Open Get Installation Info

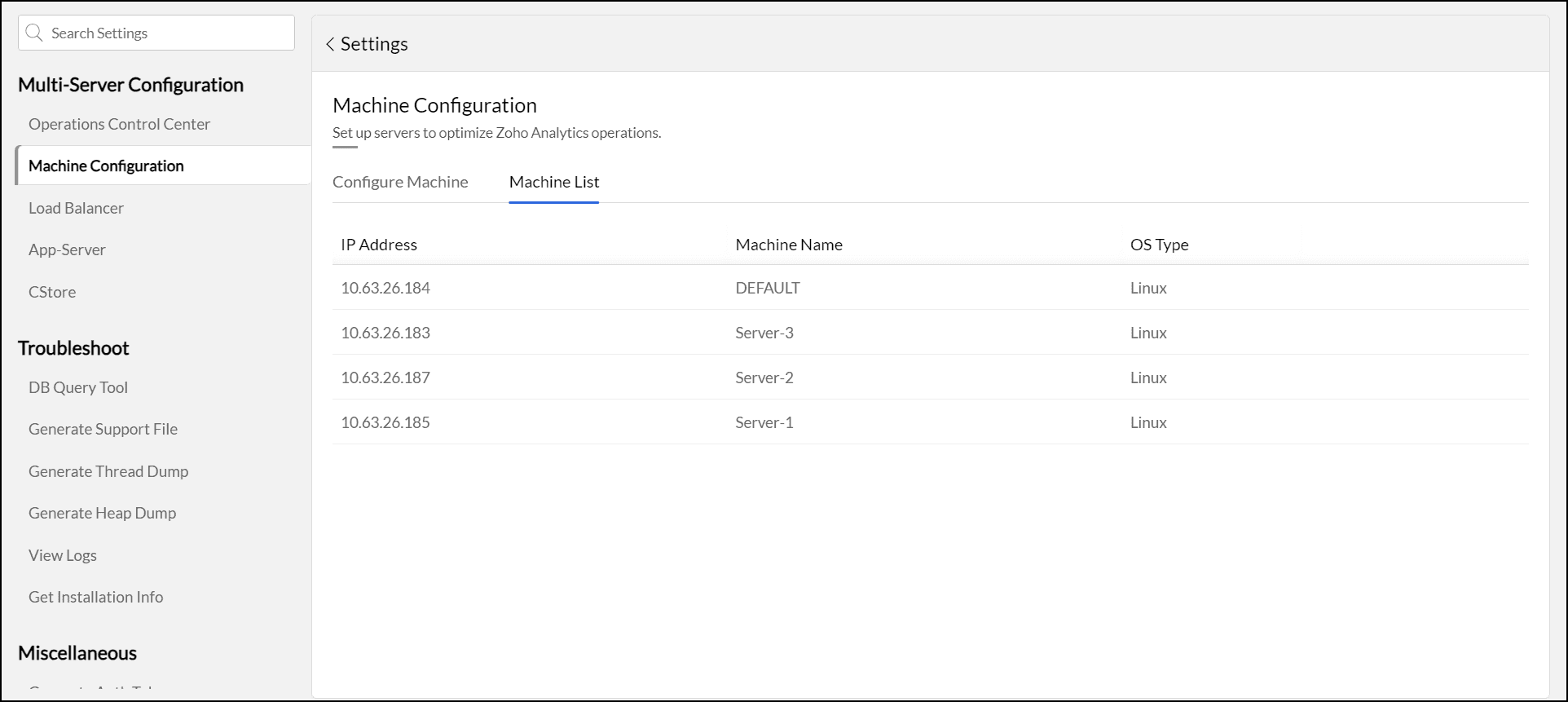point(95,597)
